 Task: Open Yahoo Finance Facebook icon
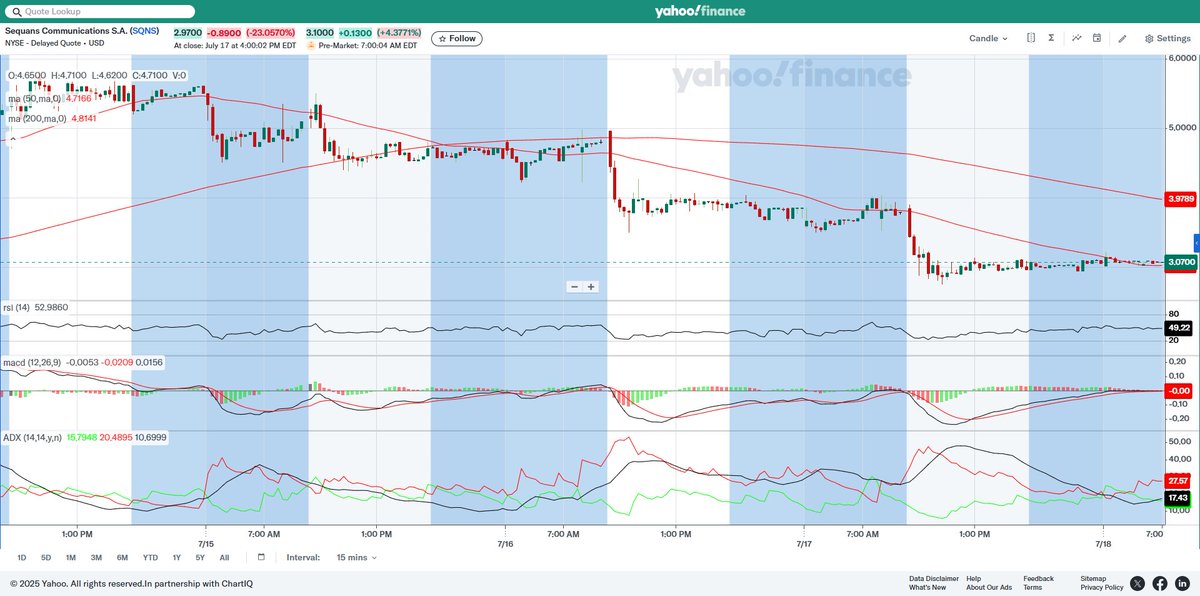pos(1160,583)
